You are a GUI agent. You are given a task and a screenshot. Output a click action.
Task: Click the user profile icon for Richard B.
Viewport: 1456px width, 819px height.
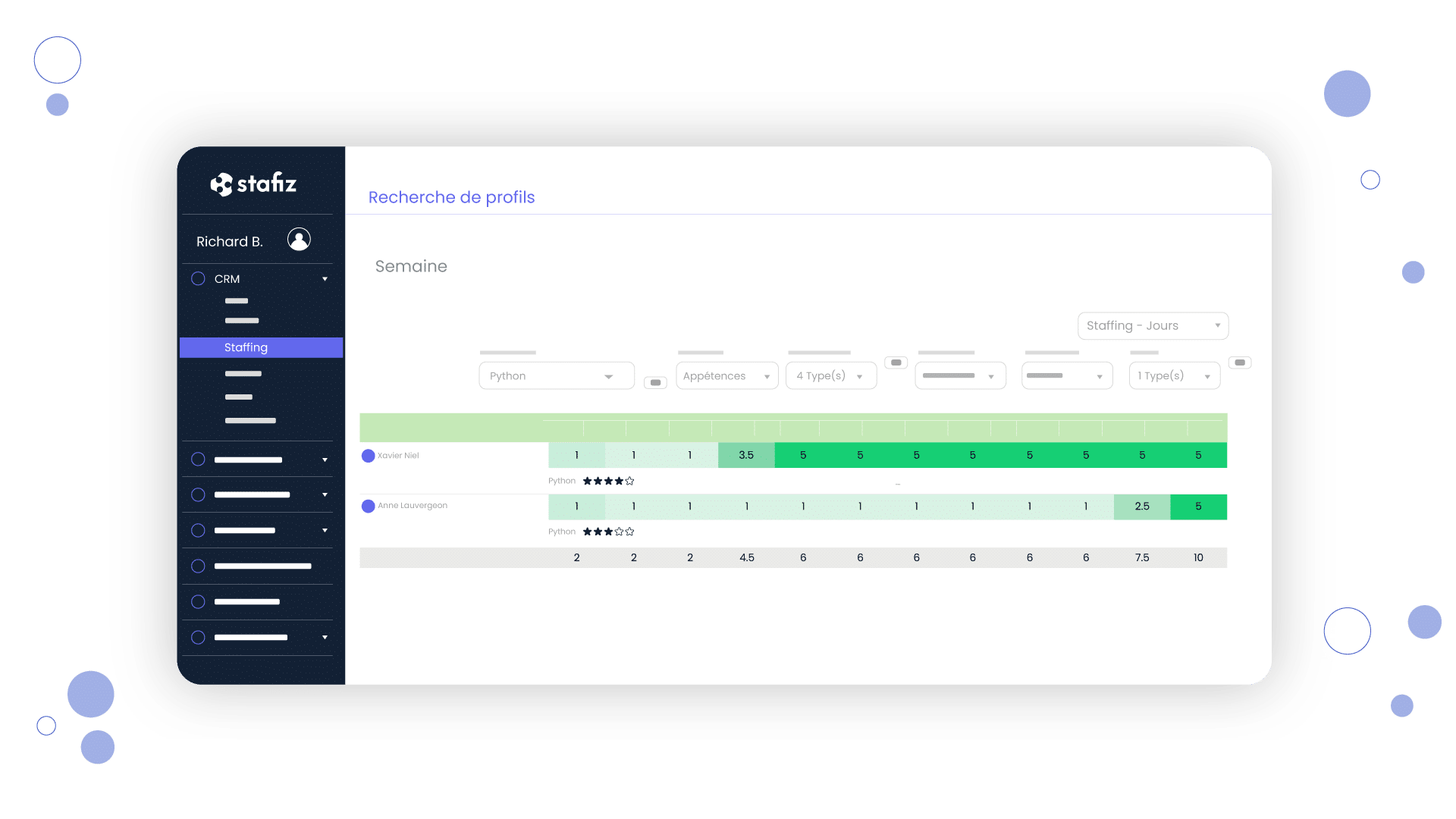point(298,240)
